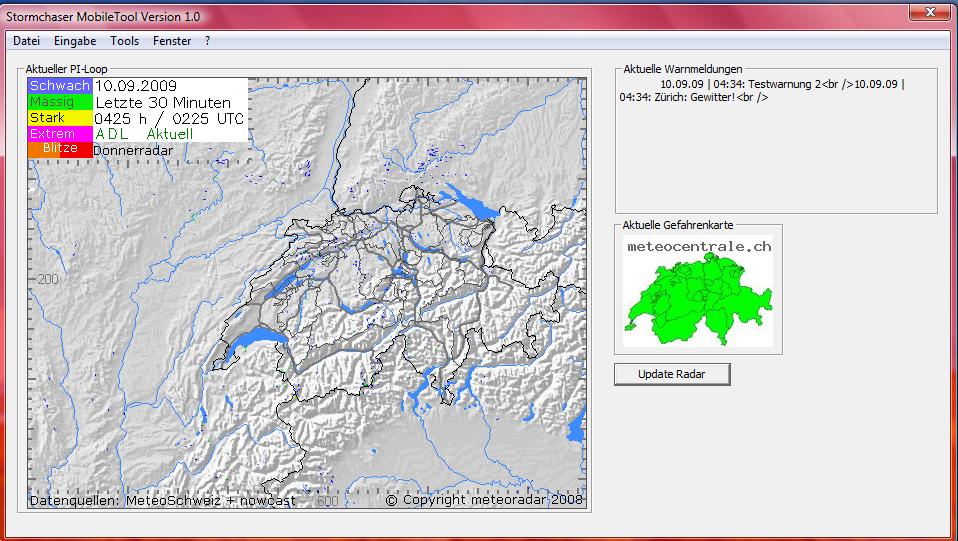Click the blue Schwach legend swatch
Viewport: 958px width, 541px height.
[60, 86]
